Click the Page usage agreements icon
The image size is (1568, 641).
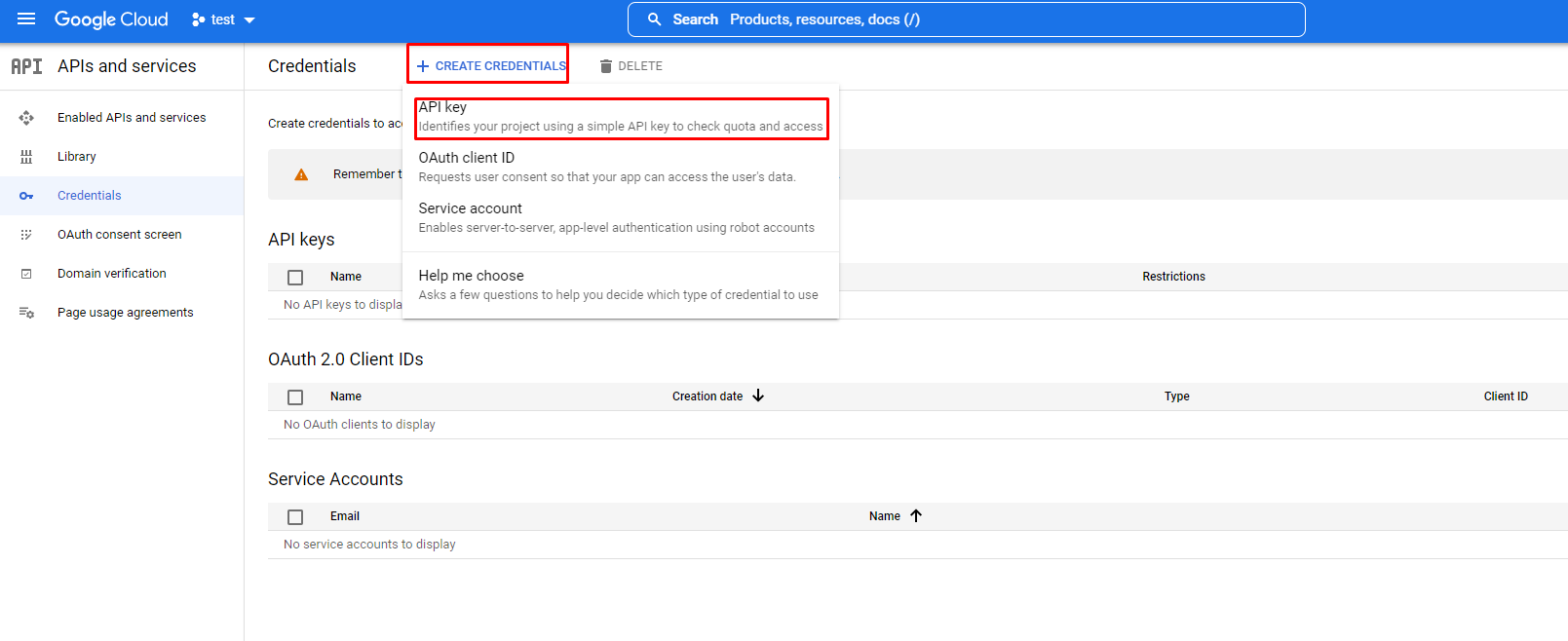point(26,313)
